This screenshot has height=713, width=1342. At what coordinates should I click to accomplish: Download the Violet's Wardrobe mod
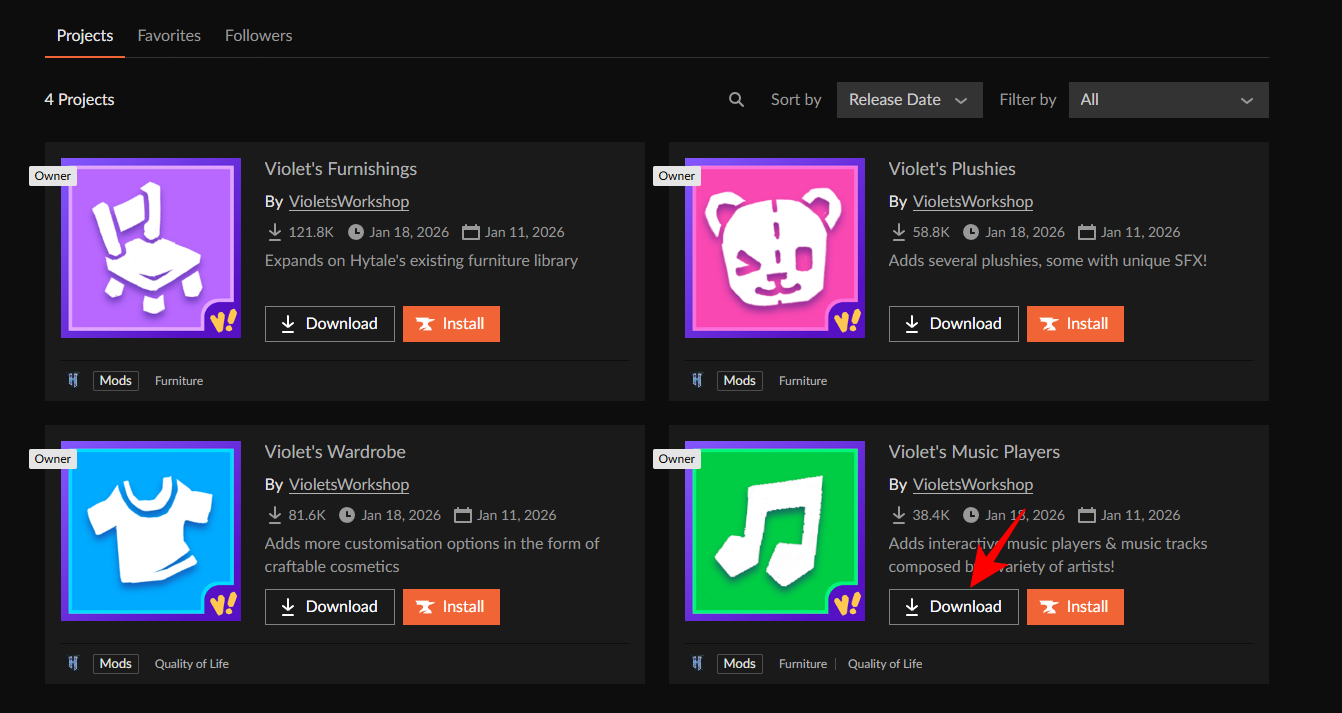(x=329, y=607)
